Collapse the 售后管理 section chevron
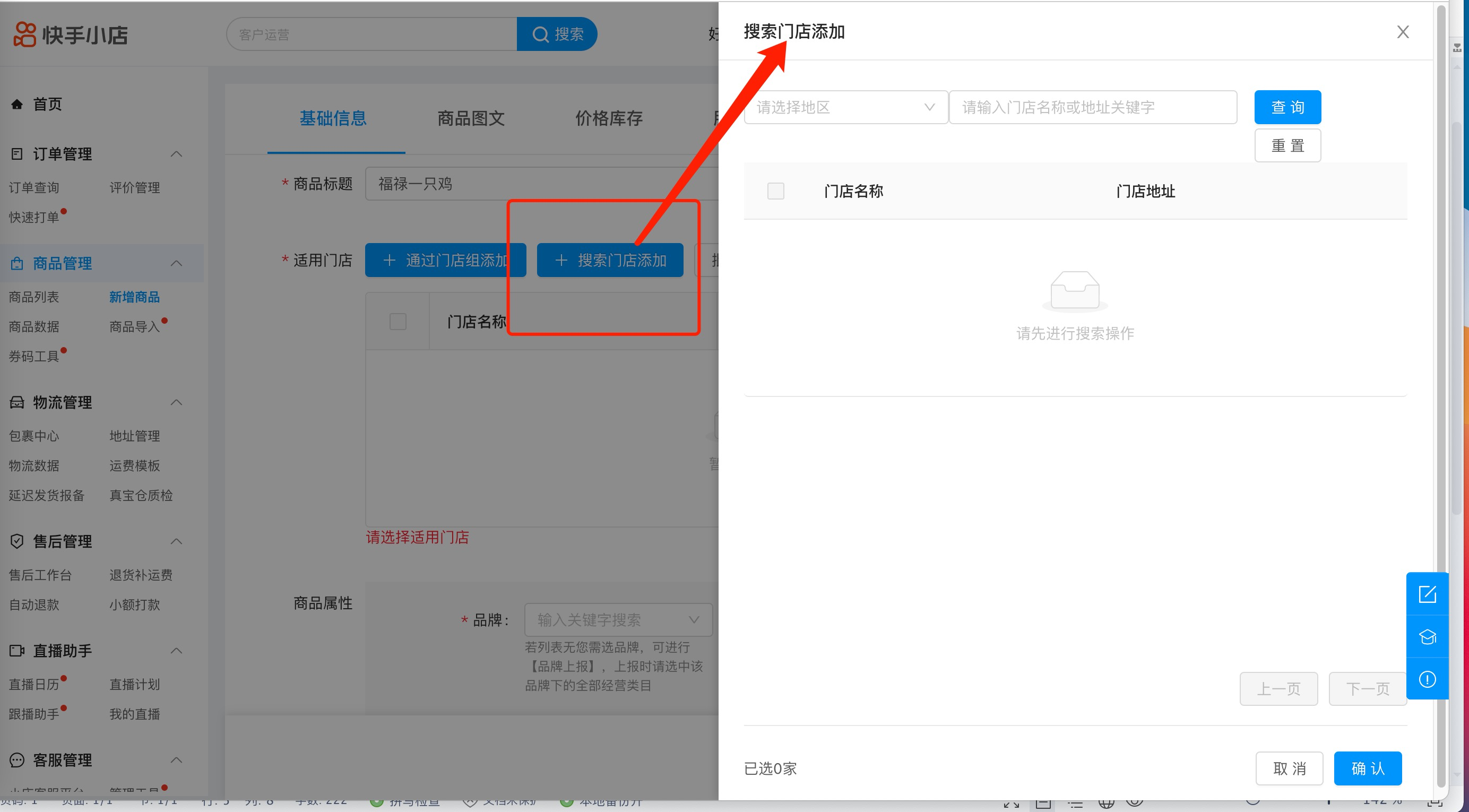1469x812 pixels. click(177, 541)
